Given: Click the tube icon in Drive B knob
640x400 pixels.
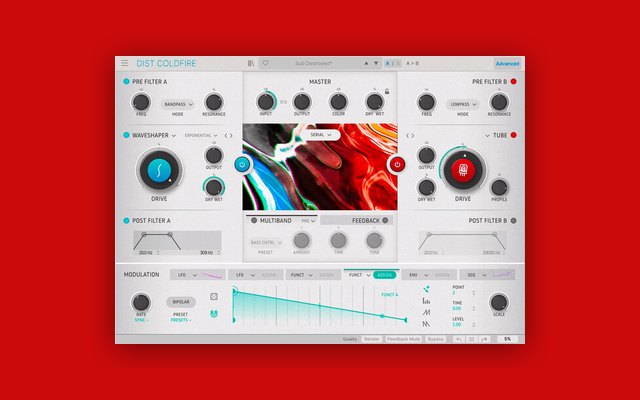Looking at the screenshot, I should 463,170.
